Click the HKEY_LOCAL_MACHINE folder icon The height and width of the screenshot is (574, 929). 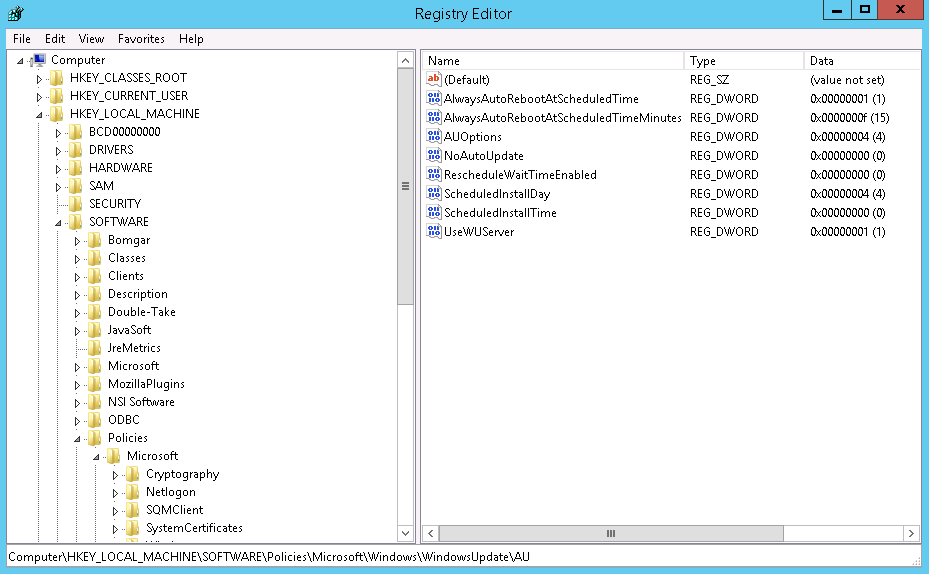tap(57, 114)
